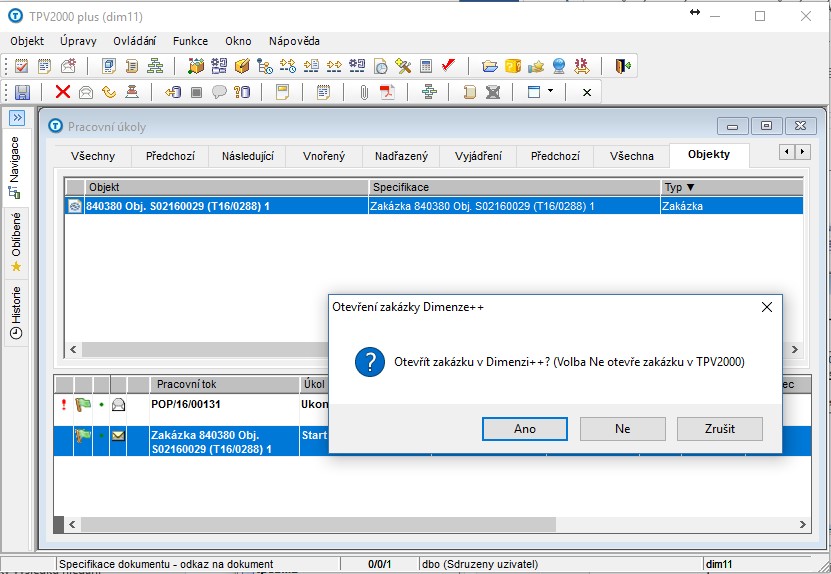831x574 pixels.
Task: Choose the Ne button in dialog
Action: [x=623, y=429]
